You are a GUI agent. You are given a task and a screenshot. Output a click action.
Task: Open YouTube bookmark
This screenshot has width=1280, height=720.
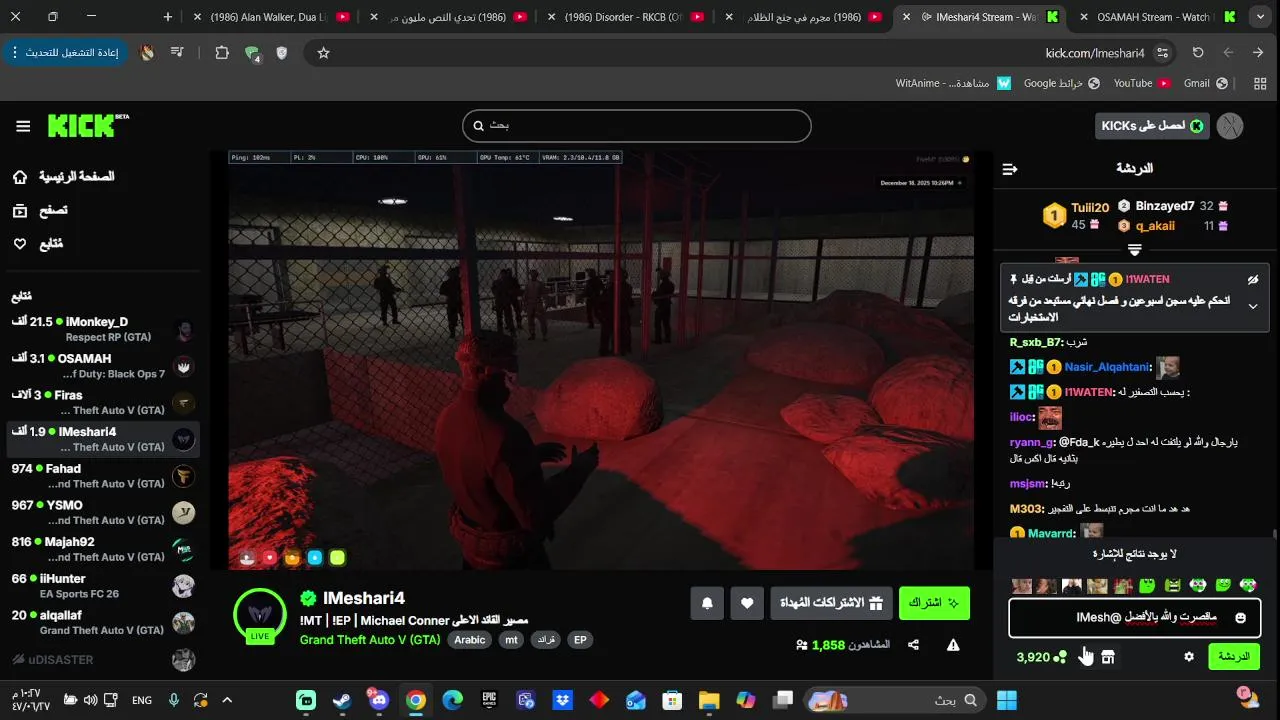point(1142,83)
